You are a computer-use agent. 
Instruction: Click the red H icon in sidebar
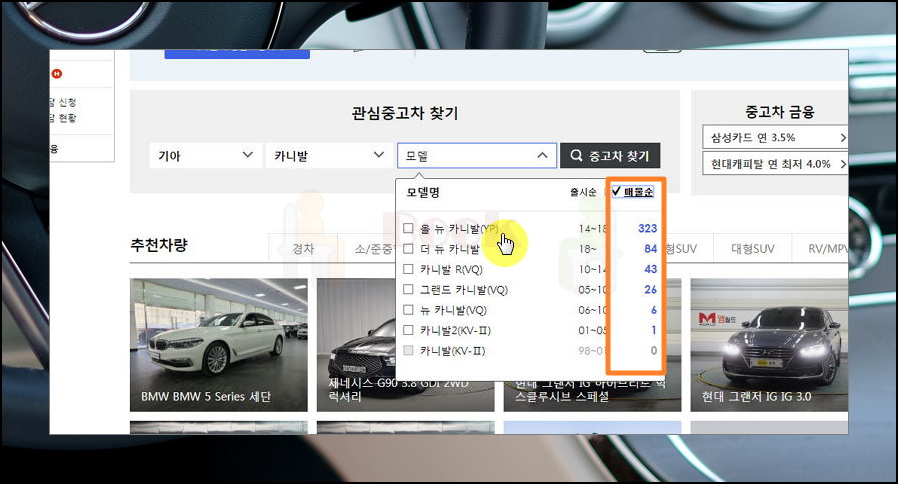tap(57, 74)
